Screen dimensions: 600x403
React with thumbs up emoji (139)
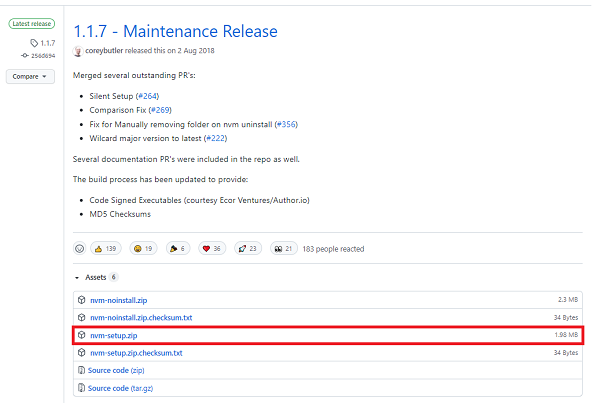[106, 248]
